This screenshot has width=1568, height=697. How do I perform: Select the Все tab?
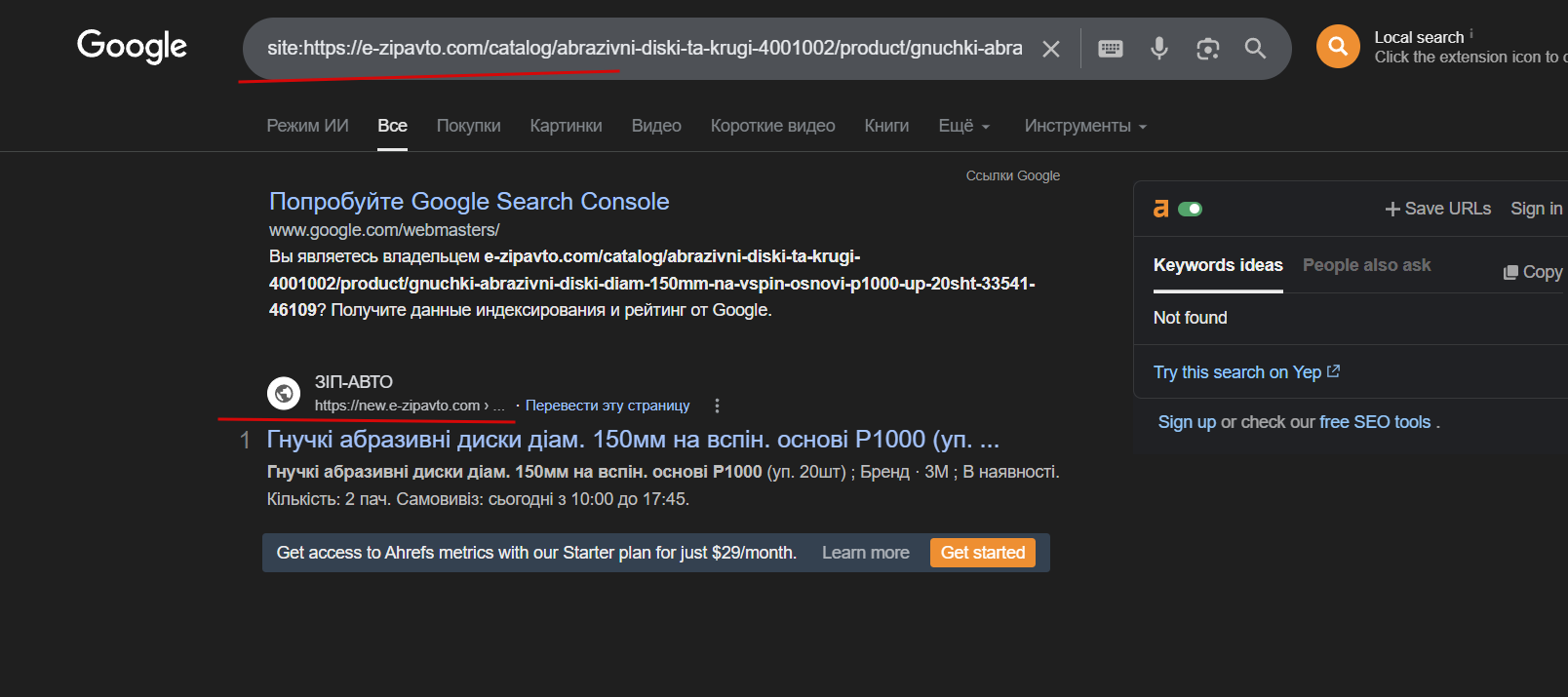pyautogui.click(x=392, y=126)
